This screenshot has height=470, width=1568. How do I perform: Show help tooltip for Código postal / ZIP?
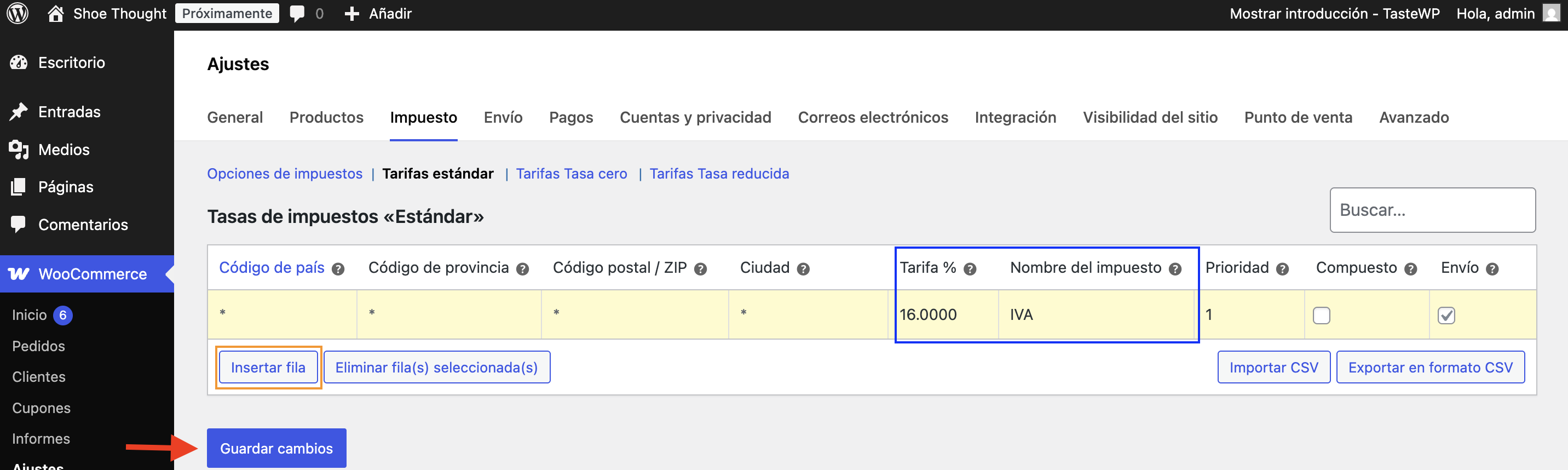(701, 268)
